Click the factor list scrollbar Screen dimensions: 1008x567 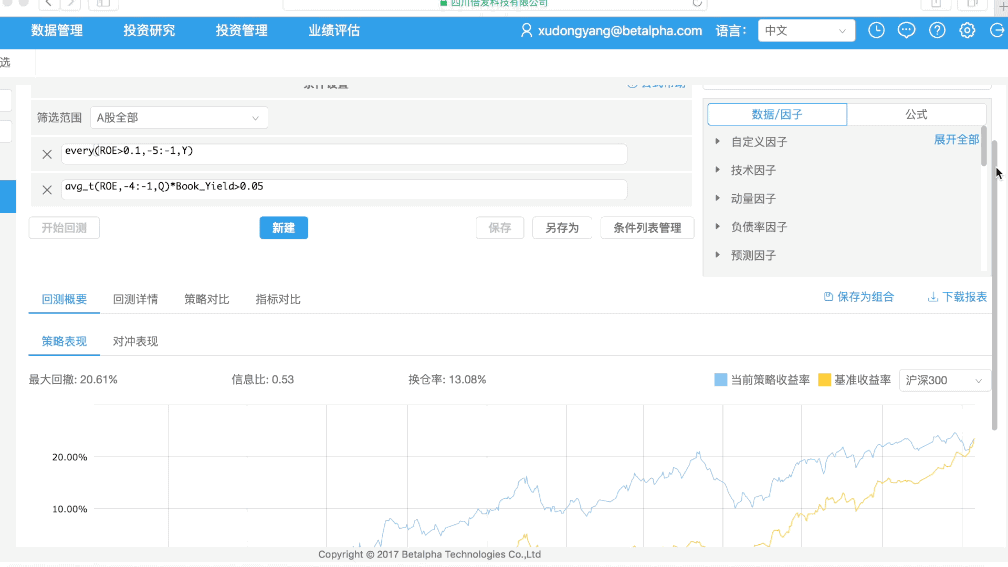click(x=984, y=147)
